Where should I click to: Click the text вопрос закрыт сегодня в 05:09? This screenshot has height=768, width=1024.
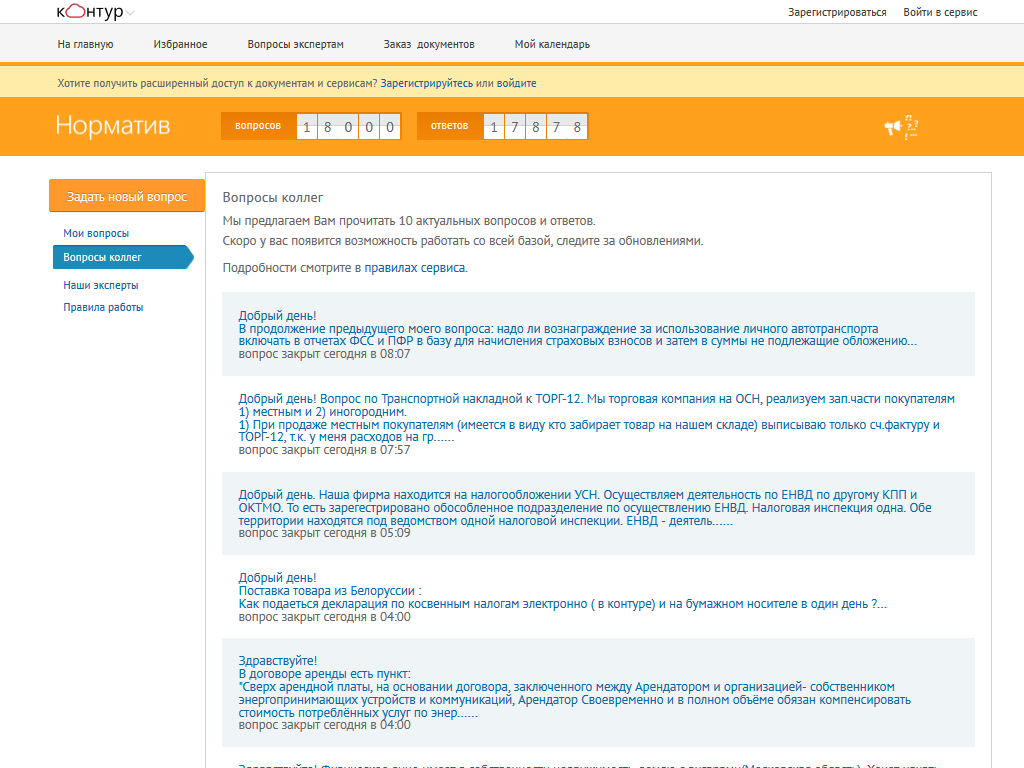(325, 533)
